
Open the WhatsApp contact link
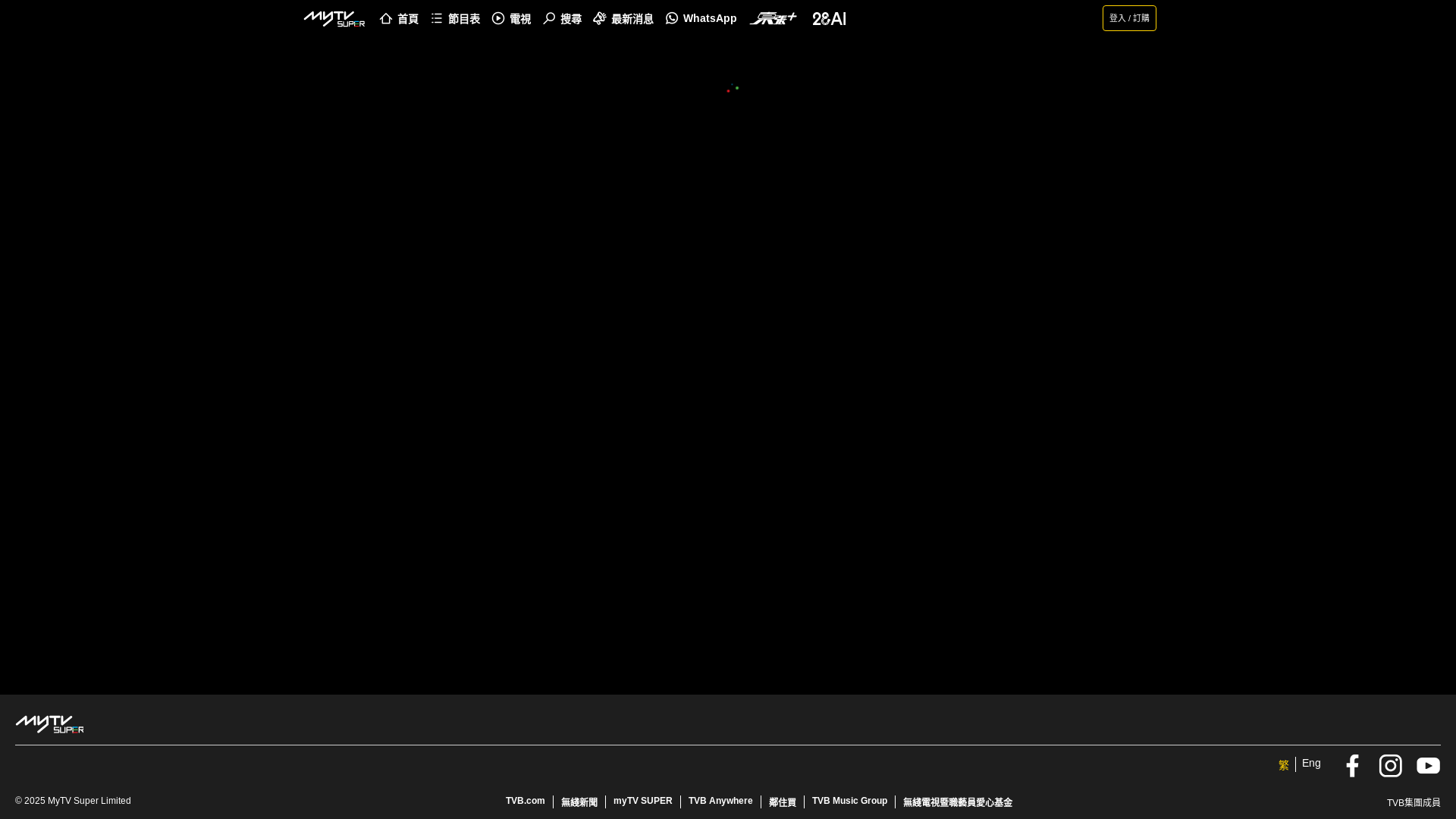[x=701, y=18]
